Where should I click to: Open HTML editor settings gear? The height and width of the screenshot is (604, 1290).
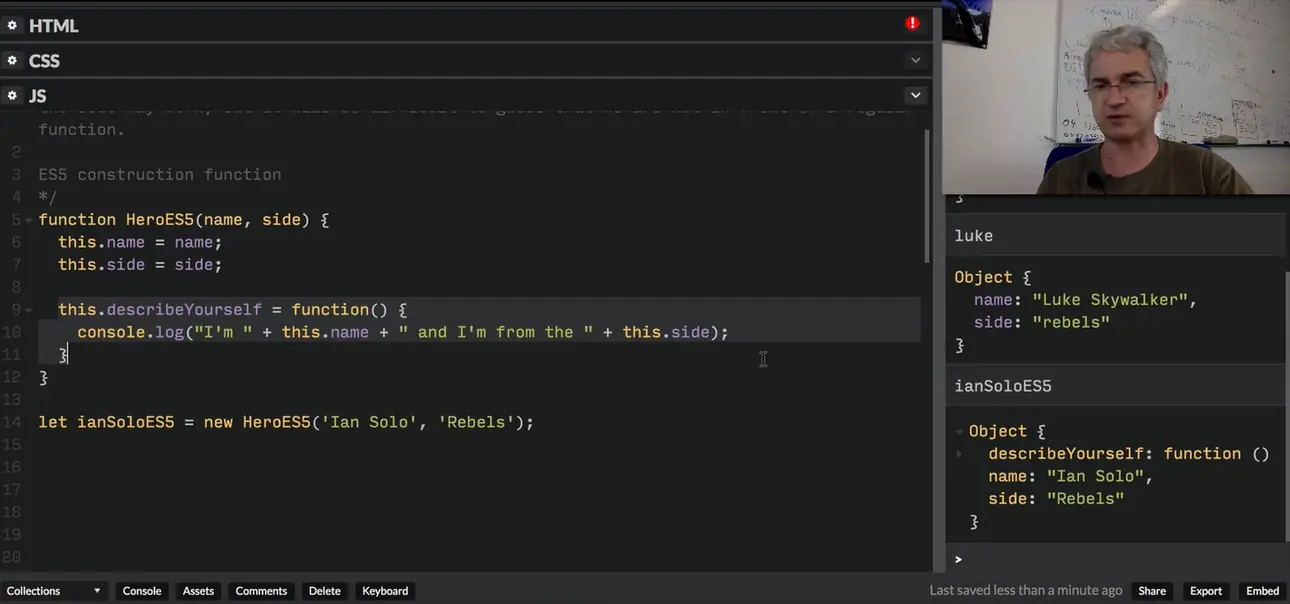(12, 25)
